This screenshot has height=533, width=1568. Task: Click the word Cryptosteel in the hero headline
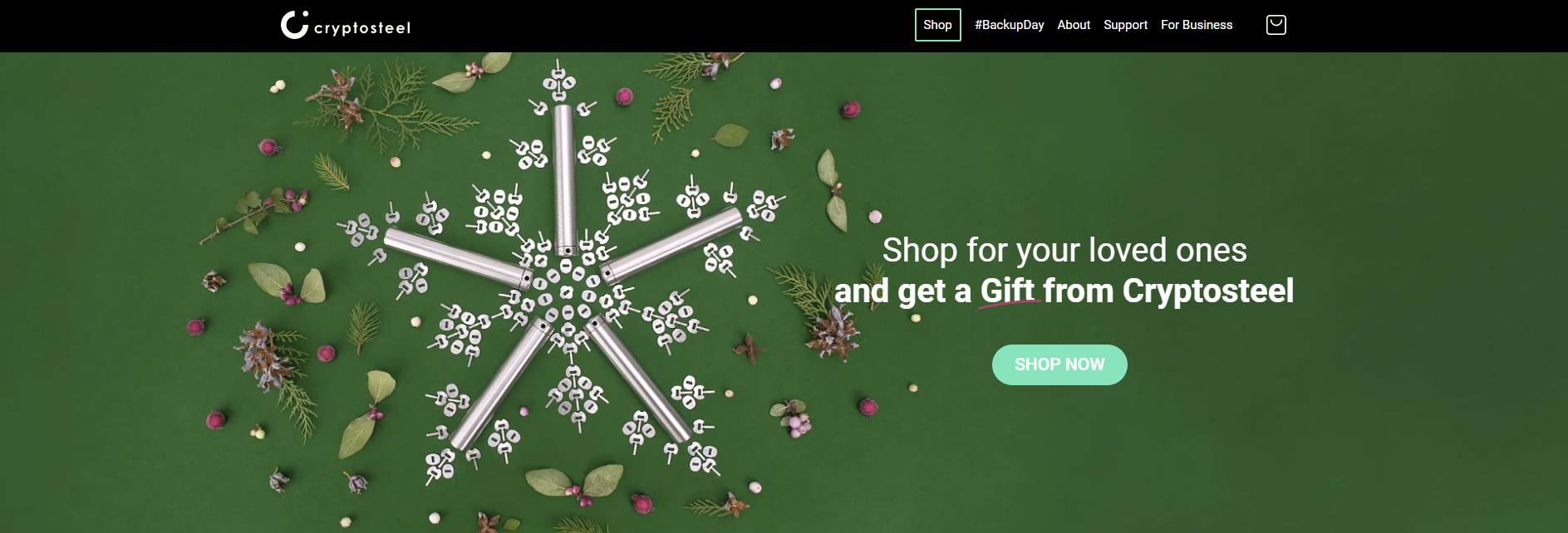[1207, 291]
